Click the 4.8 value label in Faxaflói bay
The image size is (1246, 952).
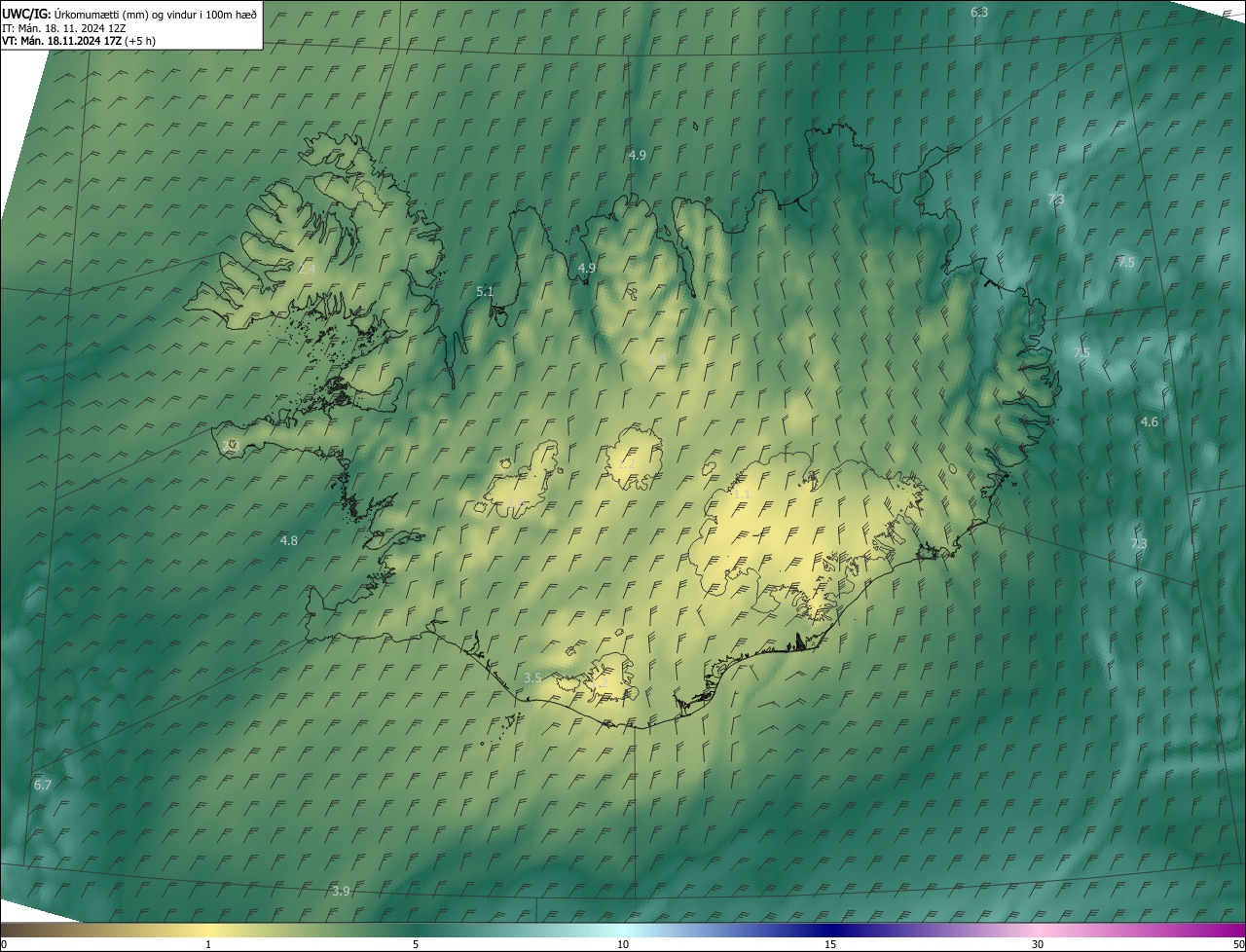point(289,540)
